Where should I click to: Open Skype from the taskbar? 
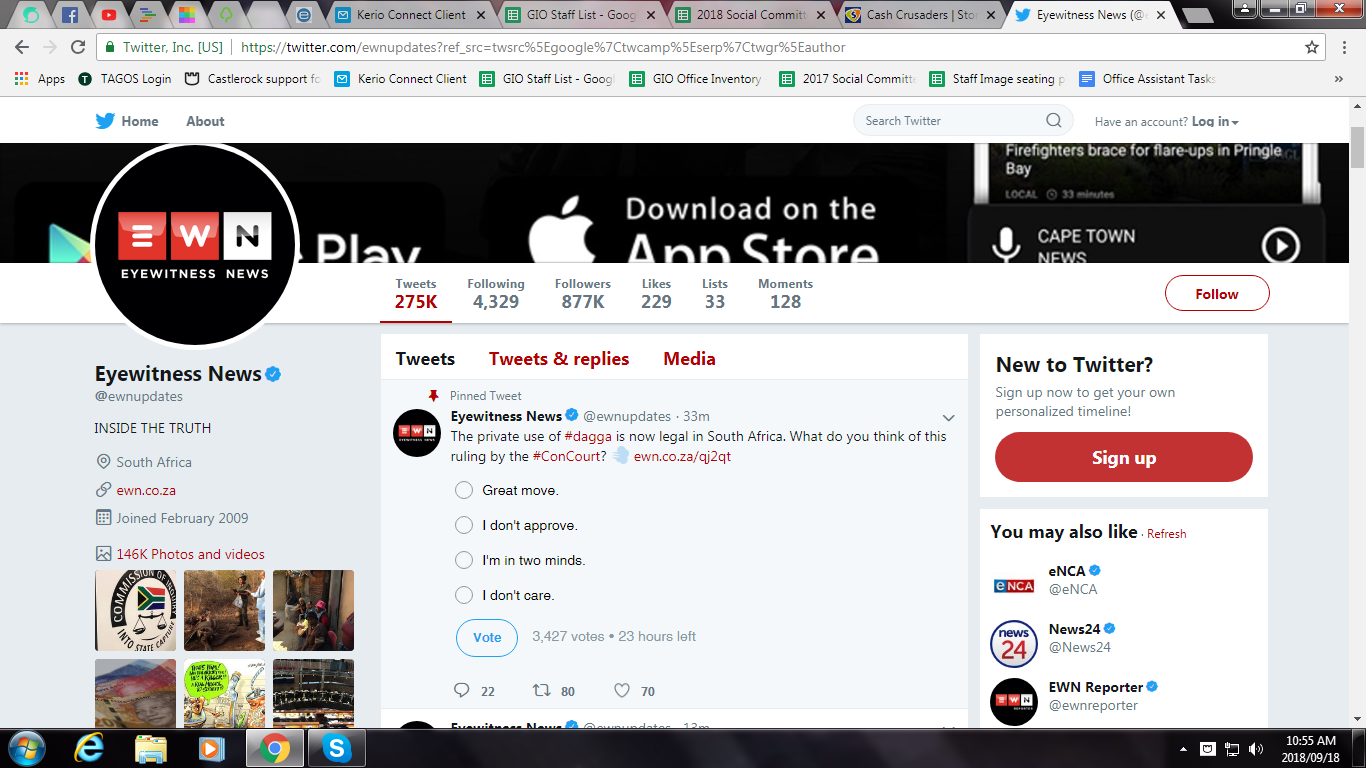pos(336,747)
